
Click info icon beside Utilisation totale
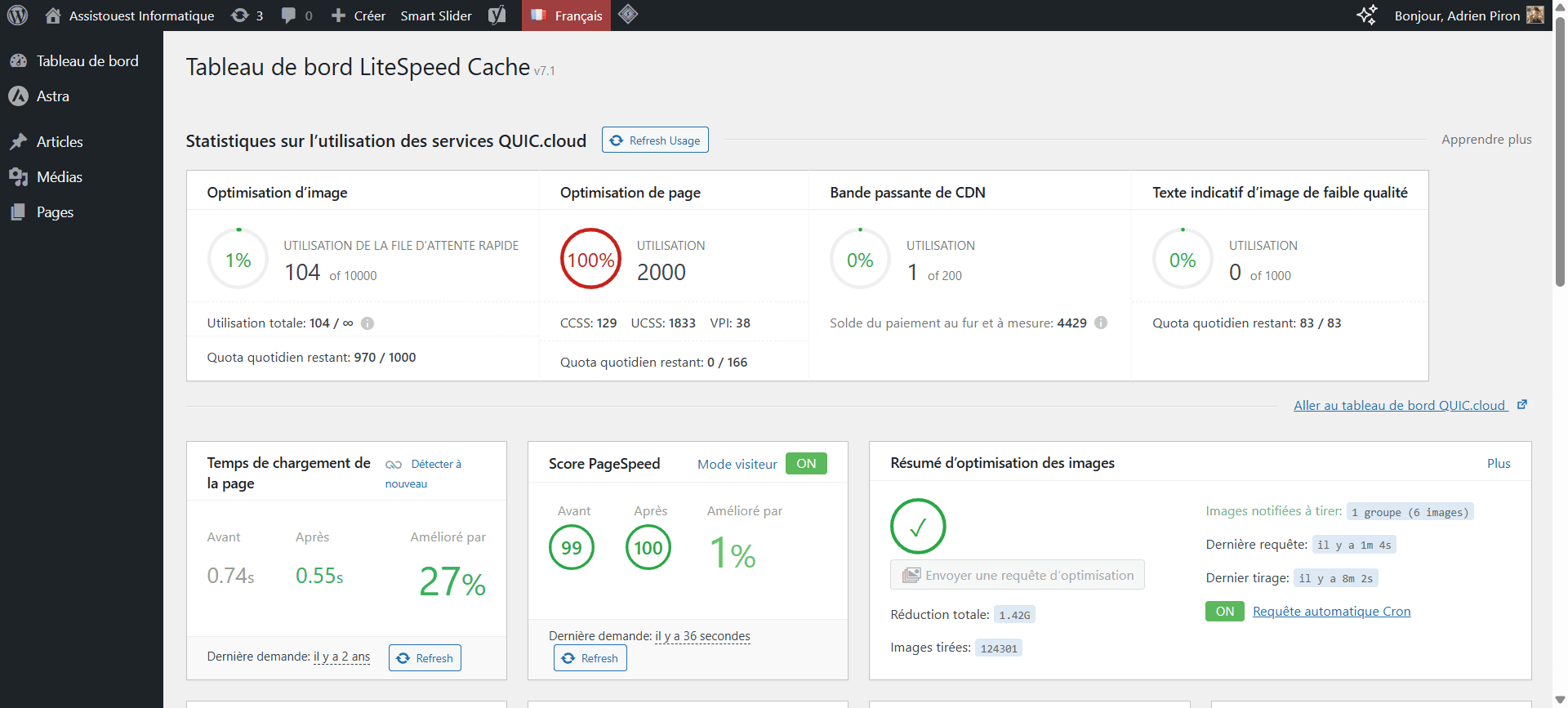(x=367, y=323)
